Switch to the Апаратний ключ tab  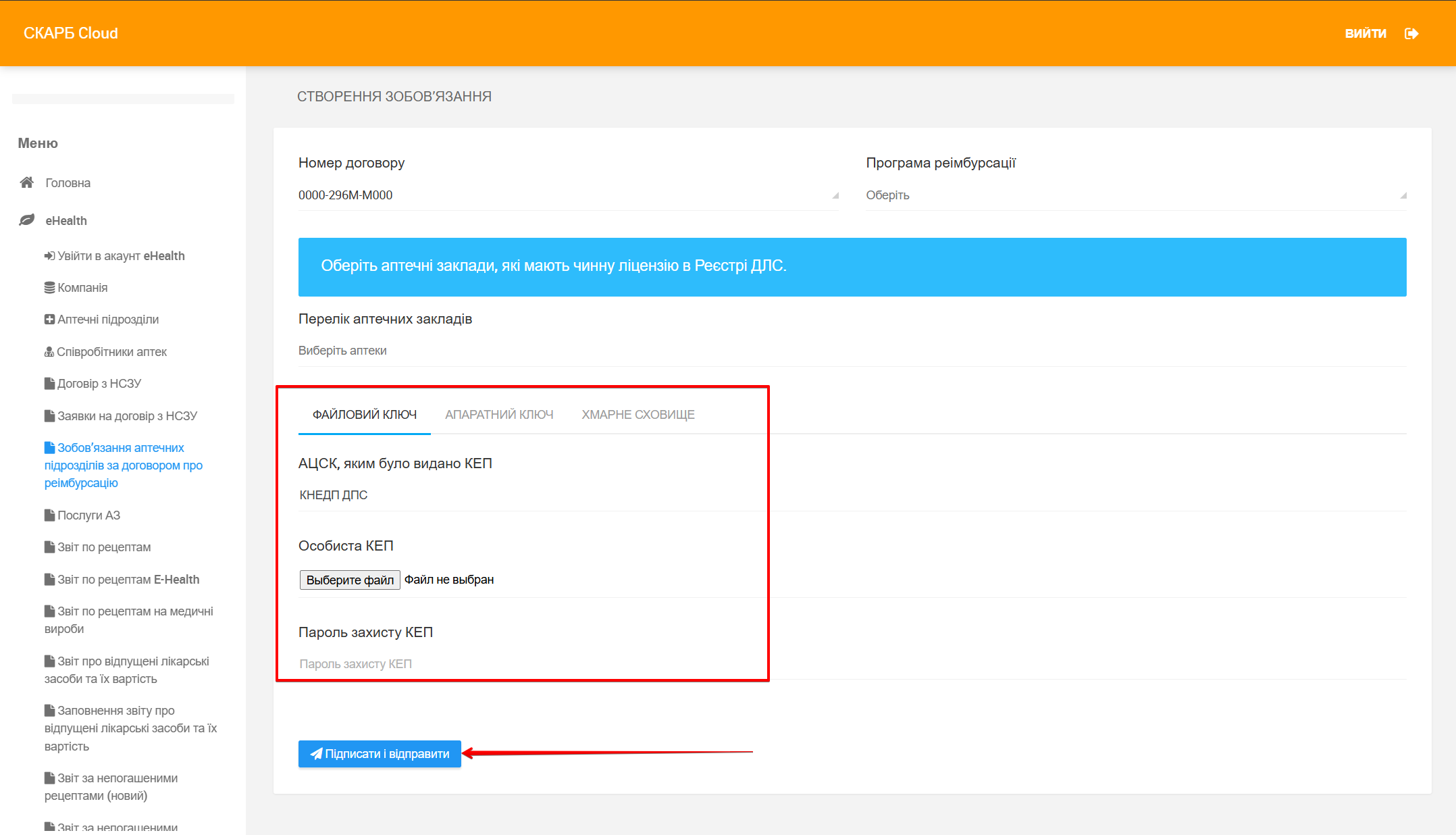499,415
